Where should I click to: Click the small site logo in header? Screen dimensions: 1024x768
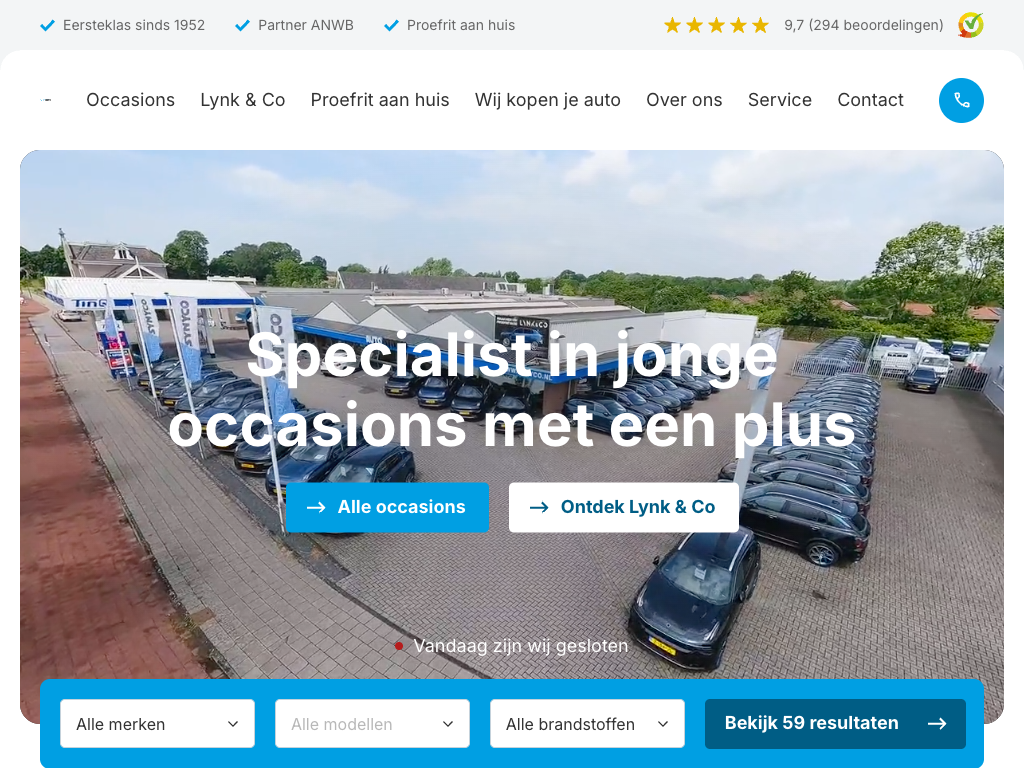(x=46, y=100)
